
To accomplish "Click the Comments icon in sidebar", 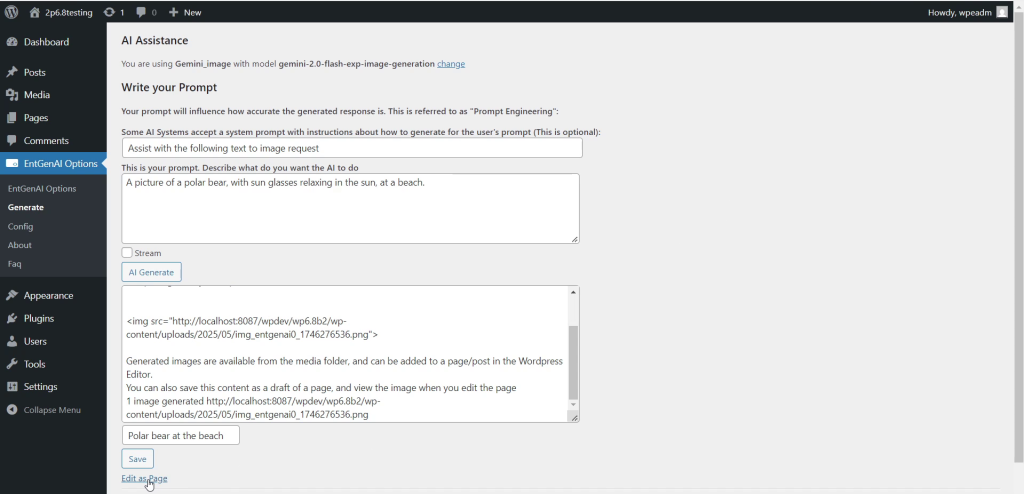I will [x=12, y=140].
